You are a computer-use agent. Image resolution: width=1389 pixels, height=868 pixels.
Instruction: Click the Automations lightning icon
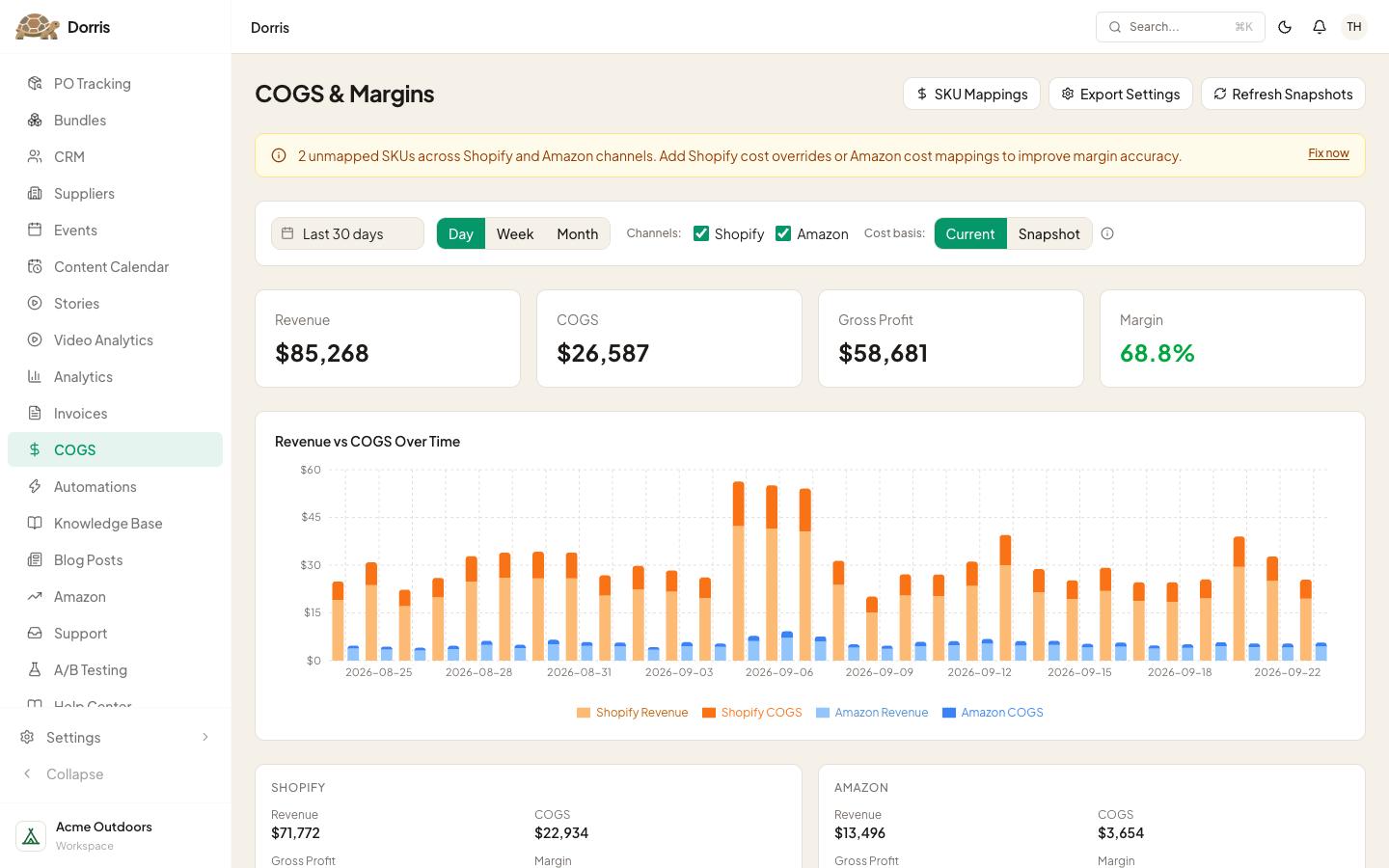coord(35,486)
